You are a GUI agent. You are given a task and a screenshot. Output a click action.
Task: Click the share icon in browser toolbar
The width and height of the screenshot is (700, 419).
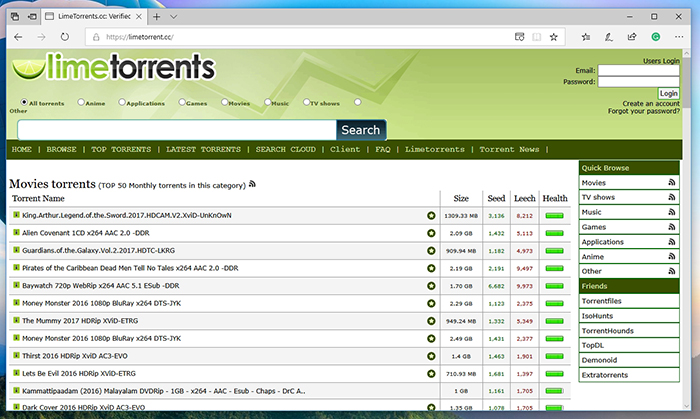point(632,37)
